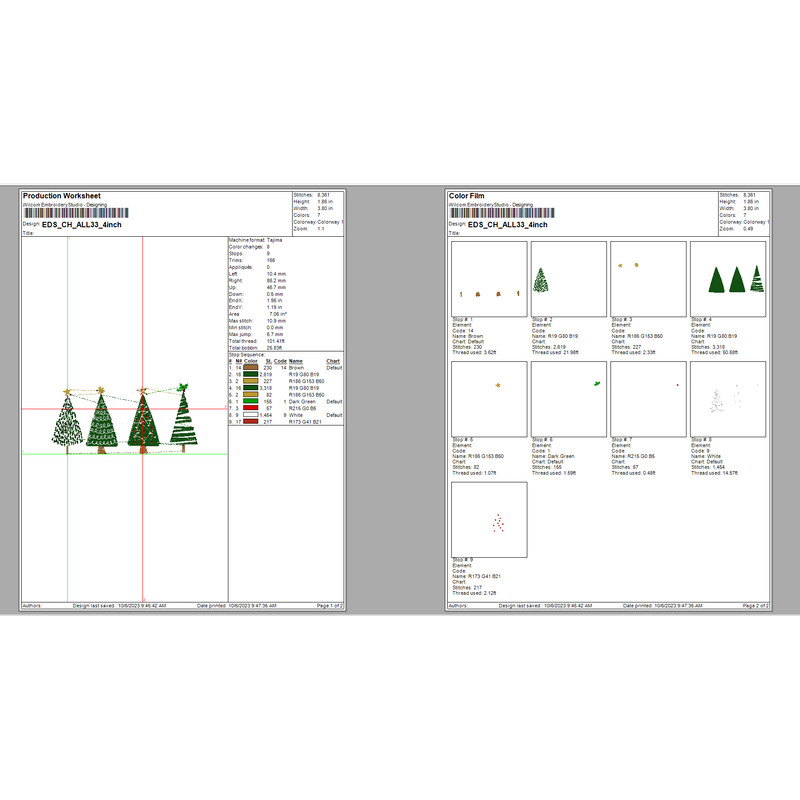The image size is (800, 800).
Task: Click the Stop Sequence table header label
Action: 249,354
